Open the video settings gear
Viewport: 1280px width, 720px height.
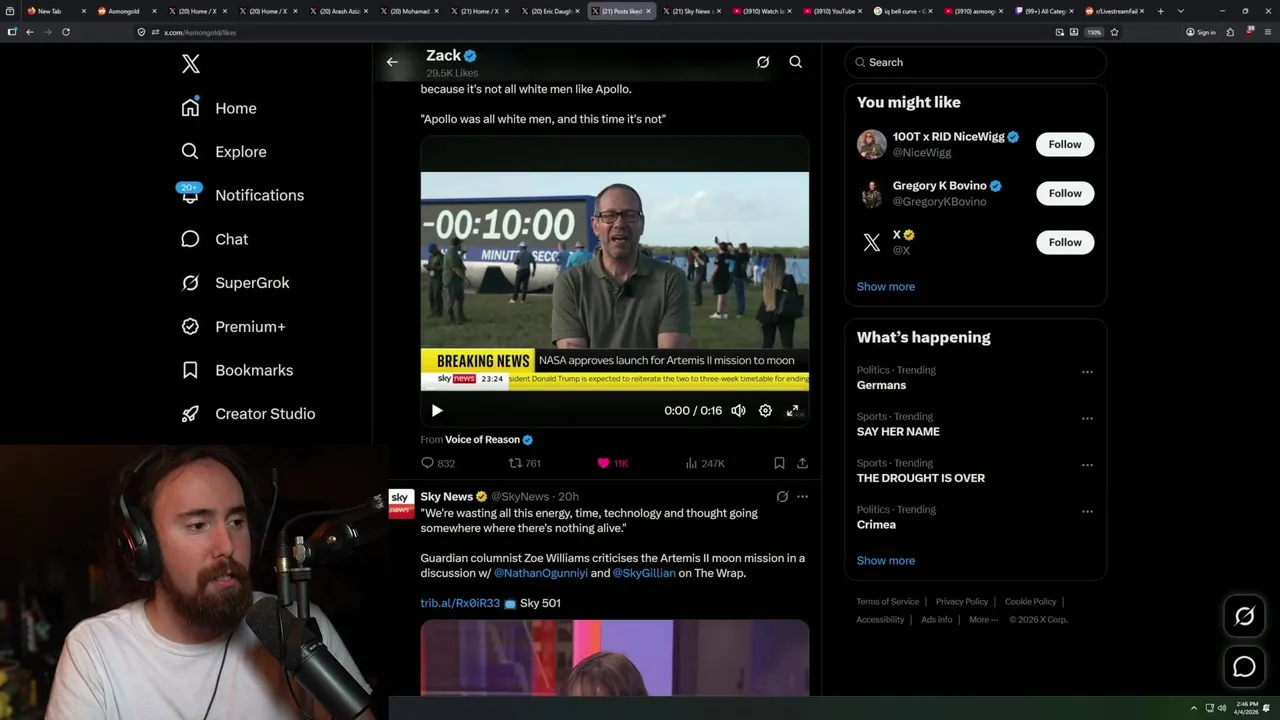tap(765, 410)
